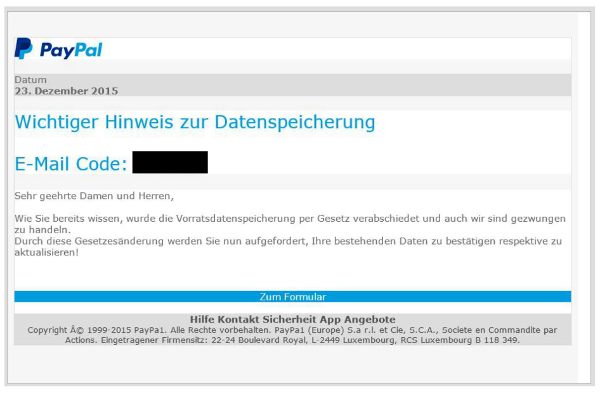Viewport: 600px width, 393px height.
Task: Click the greeting Sehr geehrte Damen und Herren
Action: pyautogui.click(x=94, y=196)
